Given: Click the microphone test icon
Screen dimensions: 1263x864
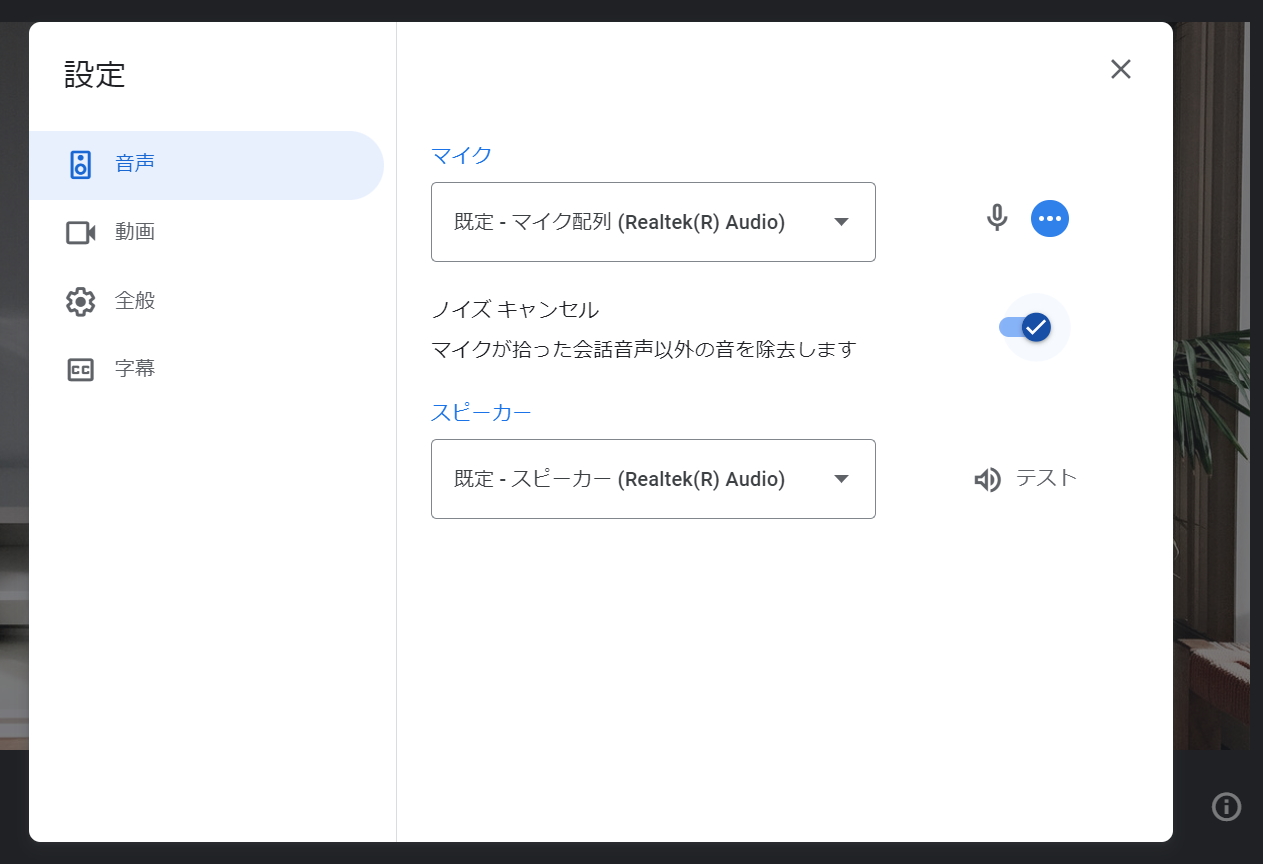Looking at the screenshot, I should click(997, 218).
